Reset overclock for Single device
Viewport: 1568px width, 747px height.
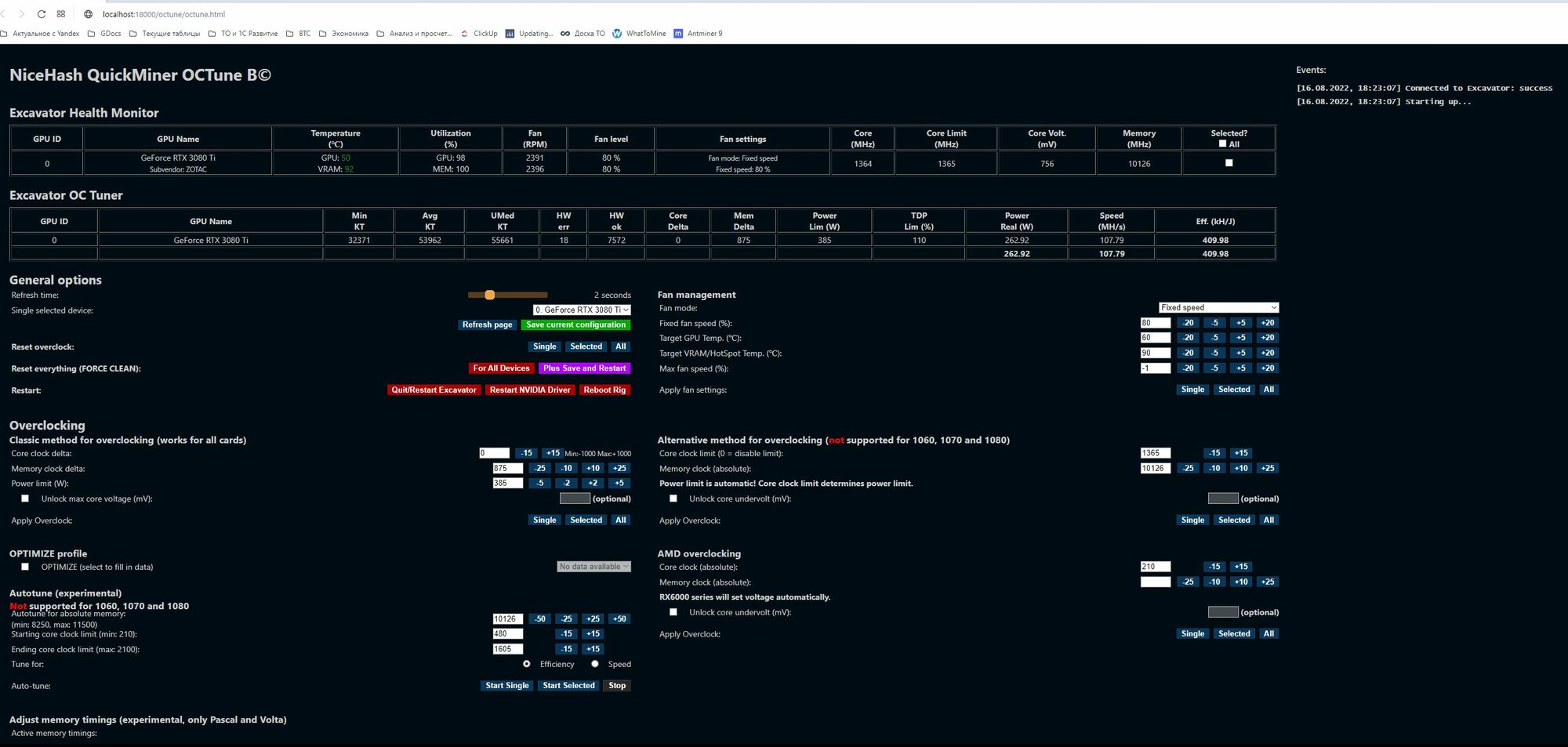(x=544, y=346)
